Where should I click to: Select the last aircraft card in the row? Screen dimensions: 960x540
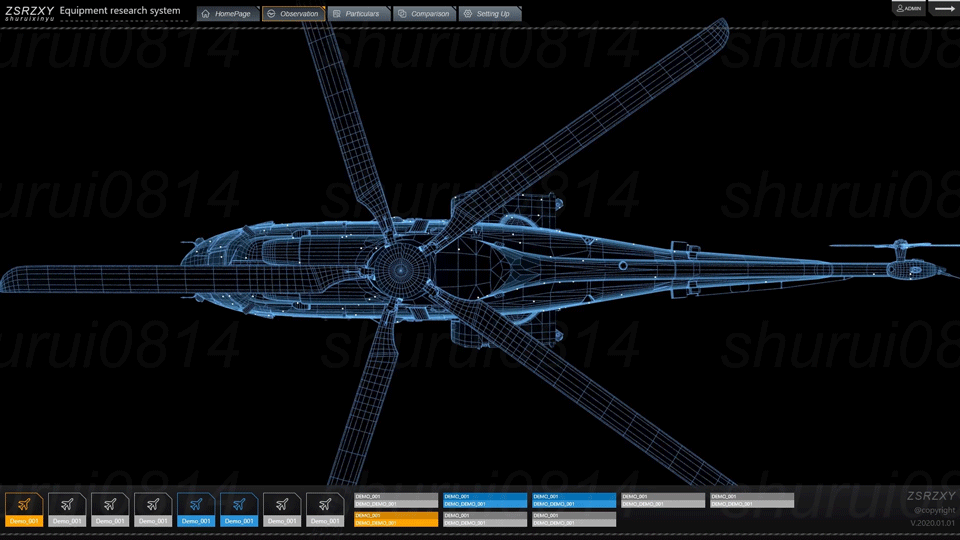click(325, 509)
